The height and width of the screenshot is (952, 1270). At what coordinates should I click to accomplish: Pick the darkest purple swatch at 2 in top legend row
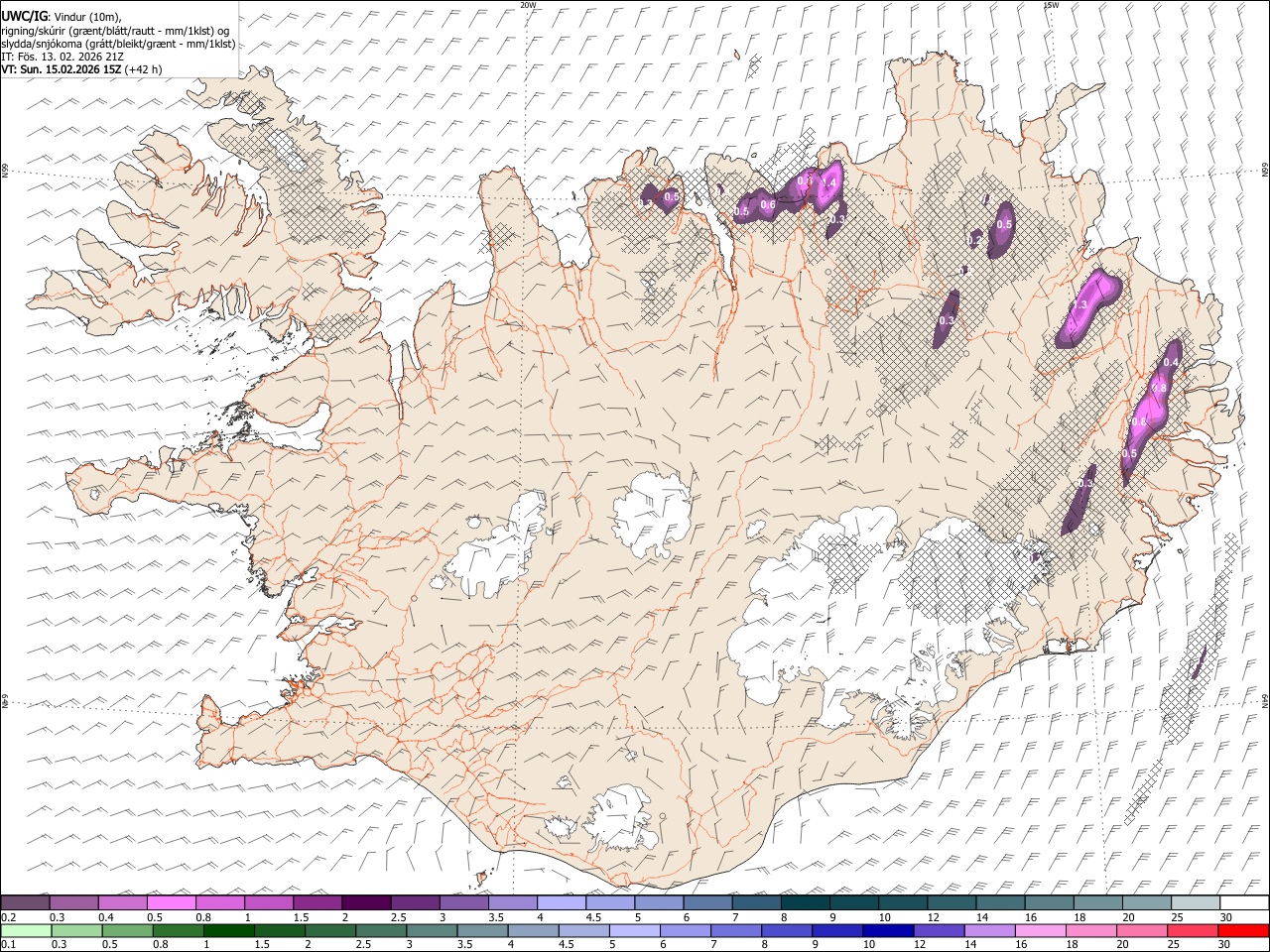[x=365, y=902]
